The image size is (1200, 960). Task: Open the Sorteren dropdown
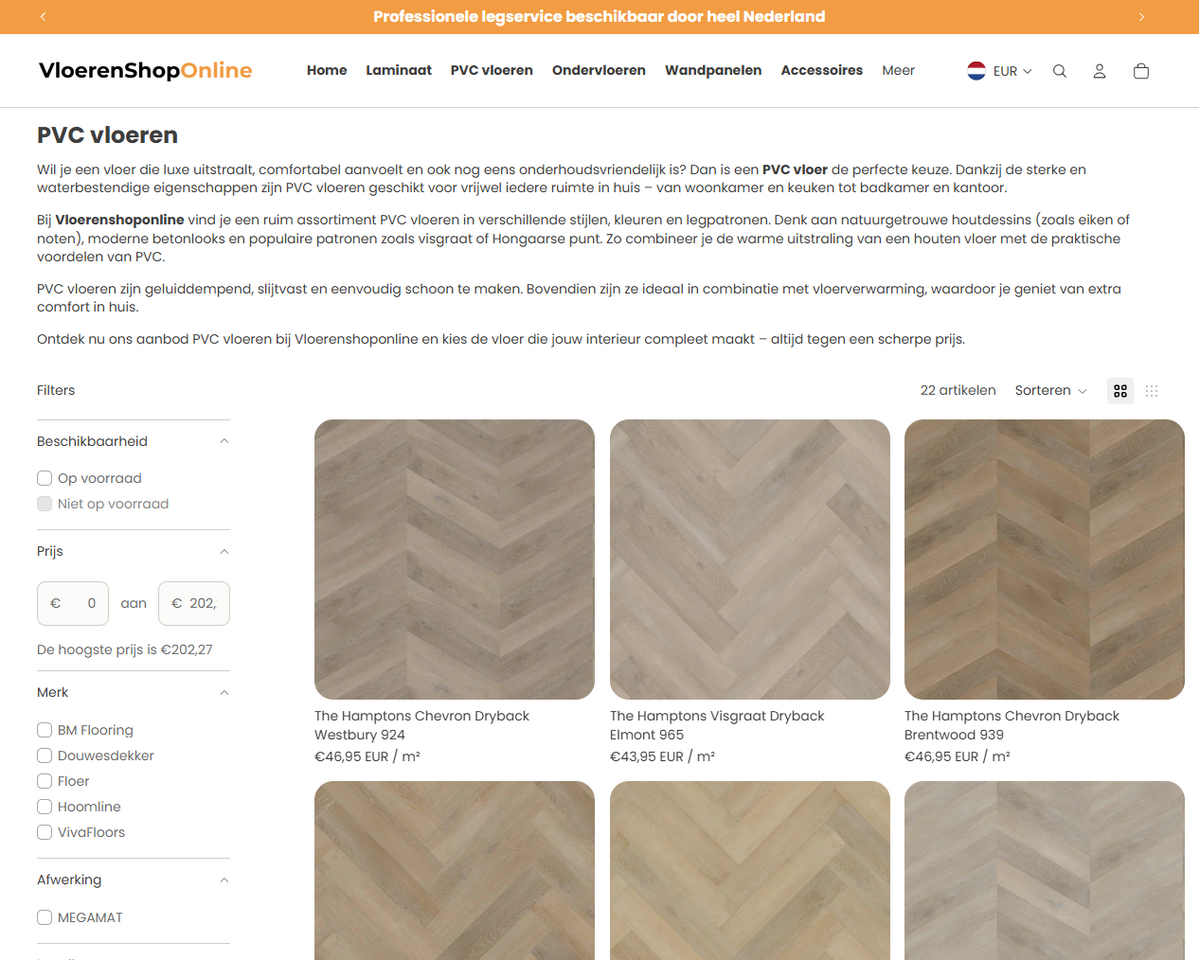(x=1050, y=391)
